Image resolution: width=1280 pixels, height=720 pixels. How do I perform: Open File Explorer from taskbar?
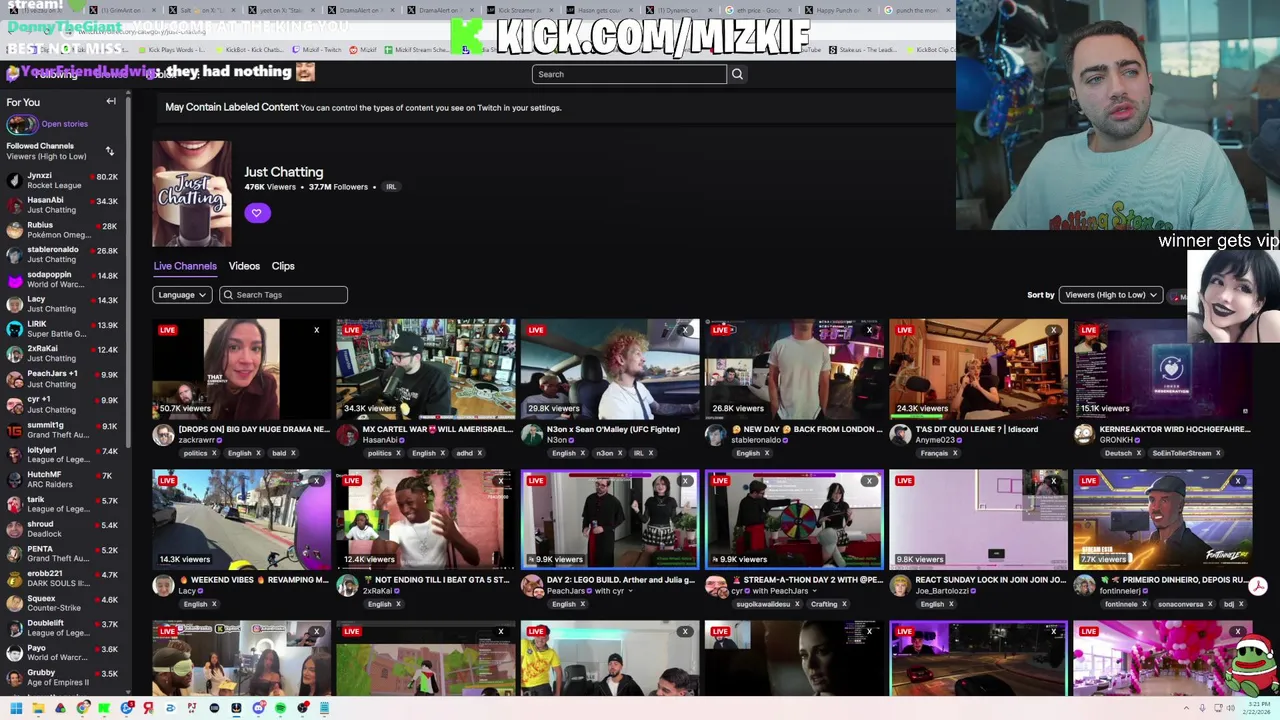(38, 708)
